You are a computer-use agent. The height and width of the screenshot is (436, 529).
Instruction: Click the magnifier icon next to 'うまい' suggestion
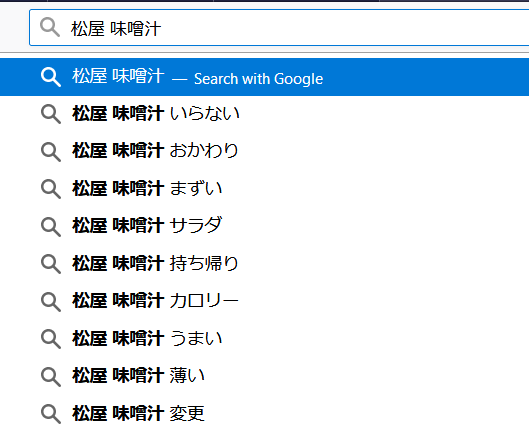(51, 339)
